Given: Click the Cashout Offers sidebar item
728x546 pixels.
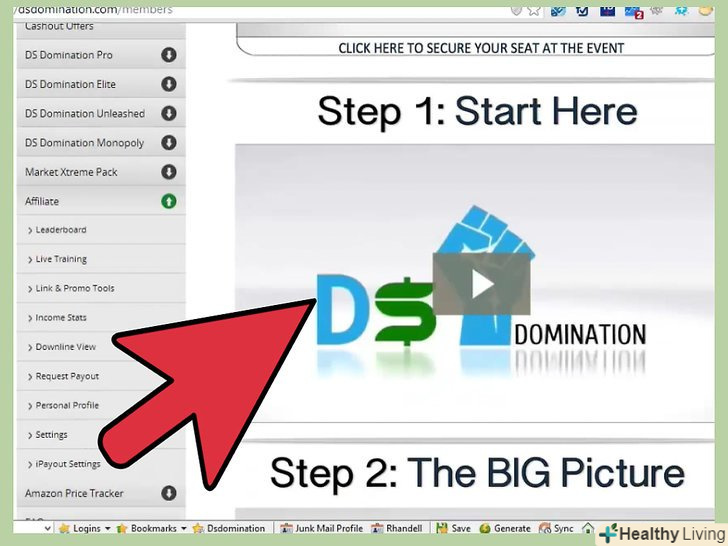Looking at the screenshot, I should point(59,26).
